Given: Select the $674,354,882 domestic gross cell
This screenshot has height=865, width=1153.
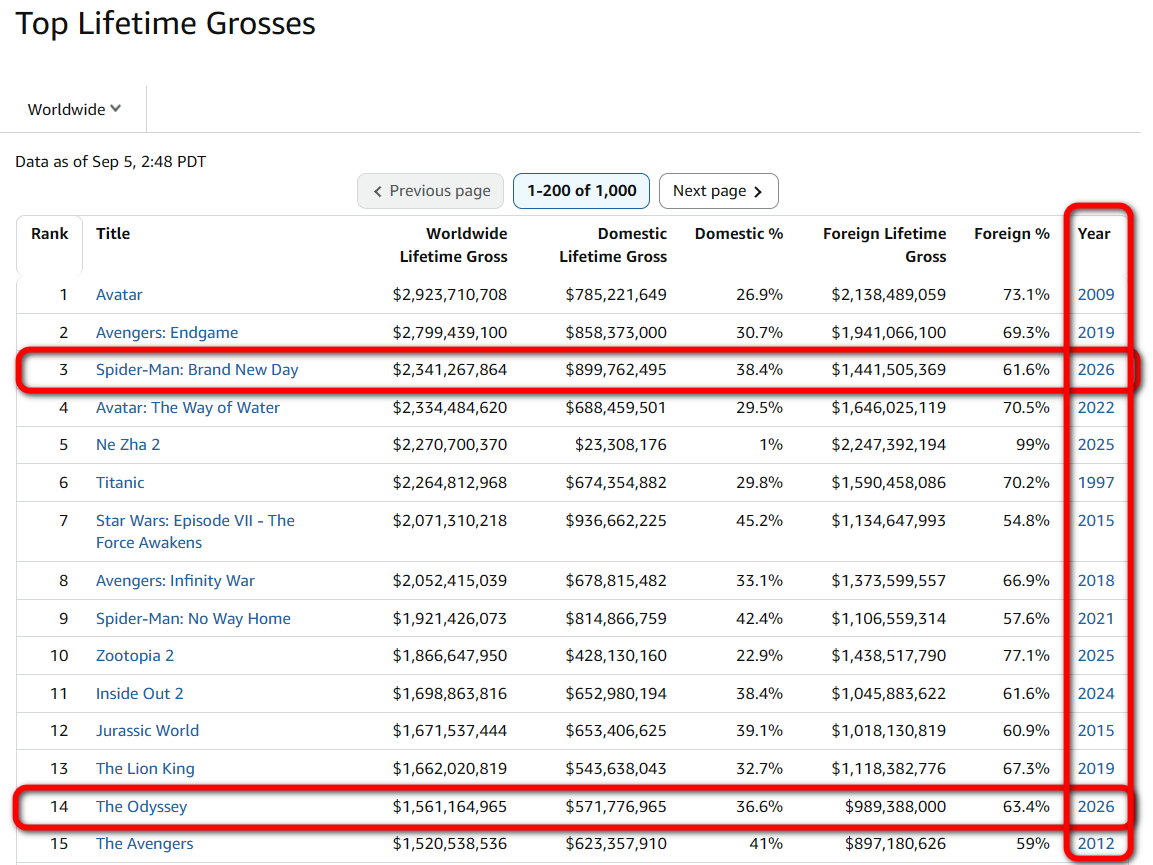Looking at the screenshot, I should (x=615, y=483).
